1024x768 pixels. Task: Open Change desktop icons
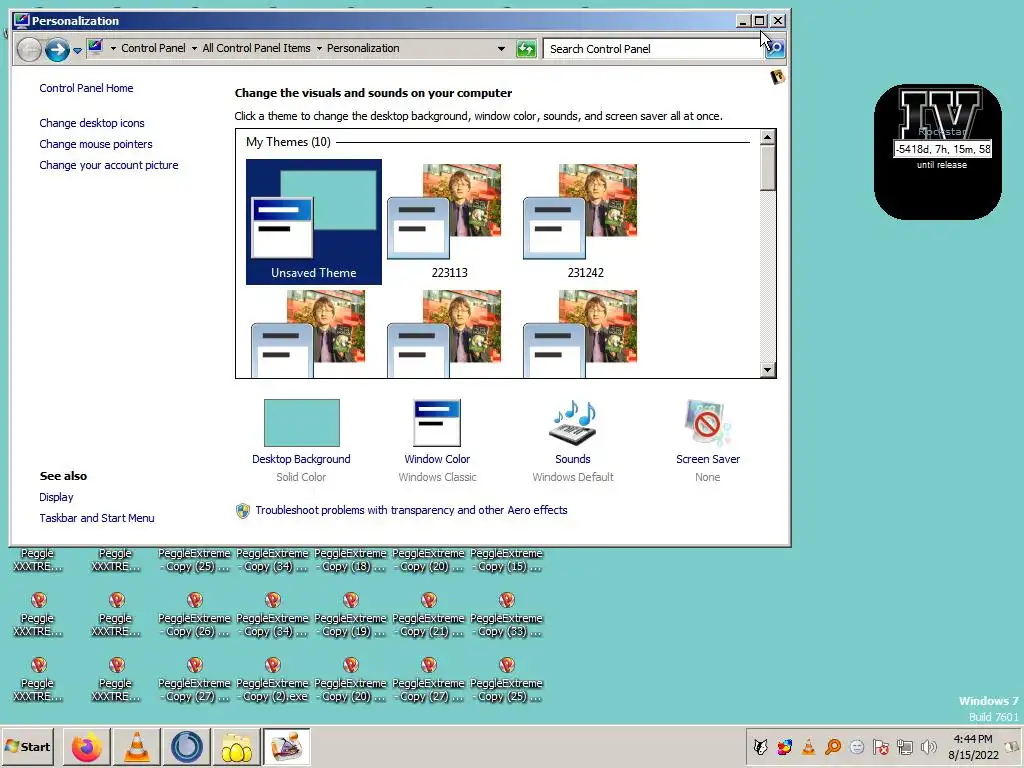coord(91,123)
